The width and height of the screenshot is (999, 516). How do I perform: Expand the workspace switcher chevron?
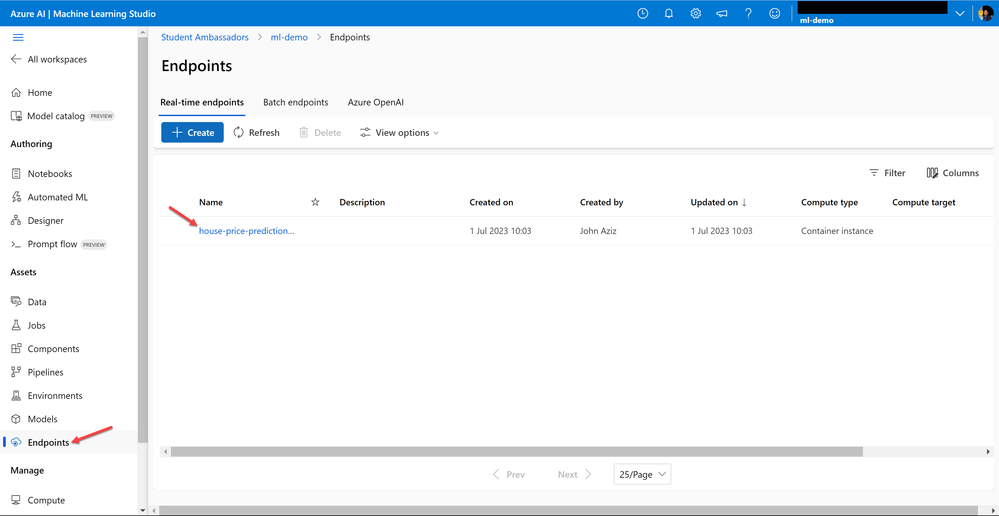pyautogui.click(x=960, y=14)
